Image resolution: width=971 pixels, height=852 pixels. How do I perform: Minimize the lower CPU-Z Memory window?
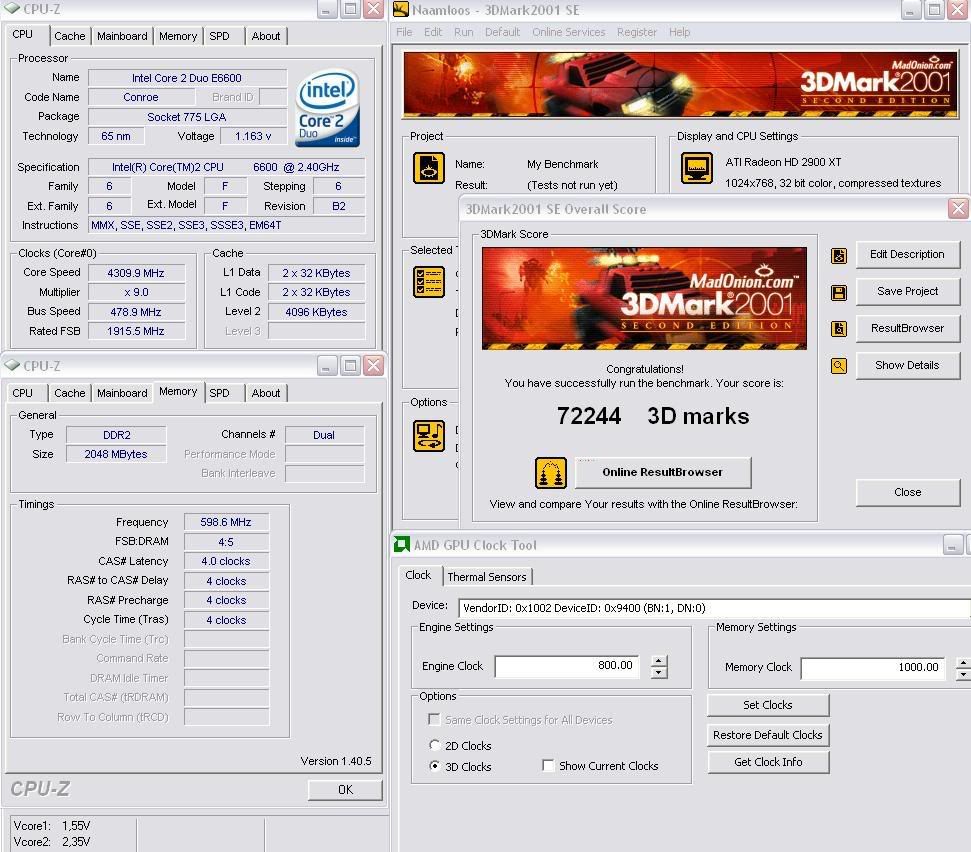pyautogui.click(x=327, y=366)
